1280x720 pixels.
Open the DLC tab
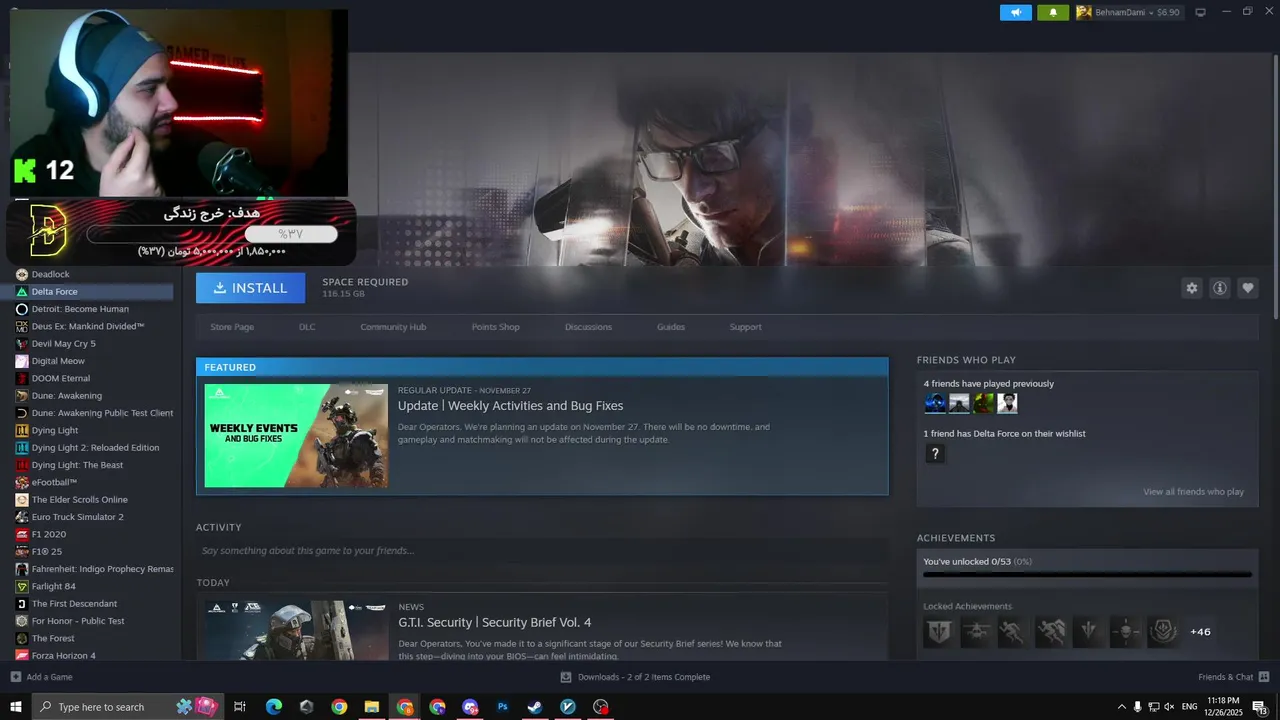click(x=307, y=327)
